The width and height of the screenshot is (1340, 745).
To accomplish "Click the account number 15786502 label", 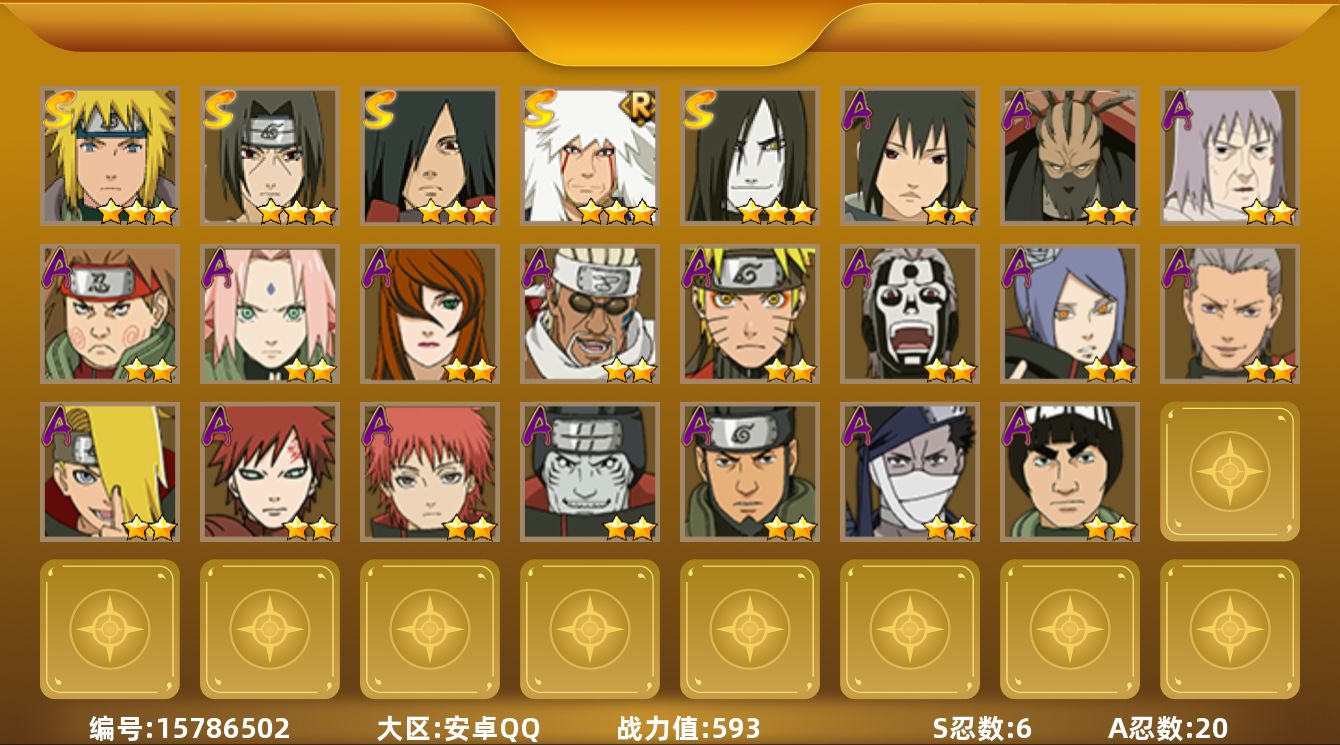I will click(190, 728).
